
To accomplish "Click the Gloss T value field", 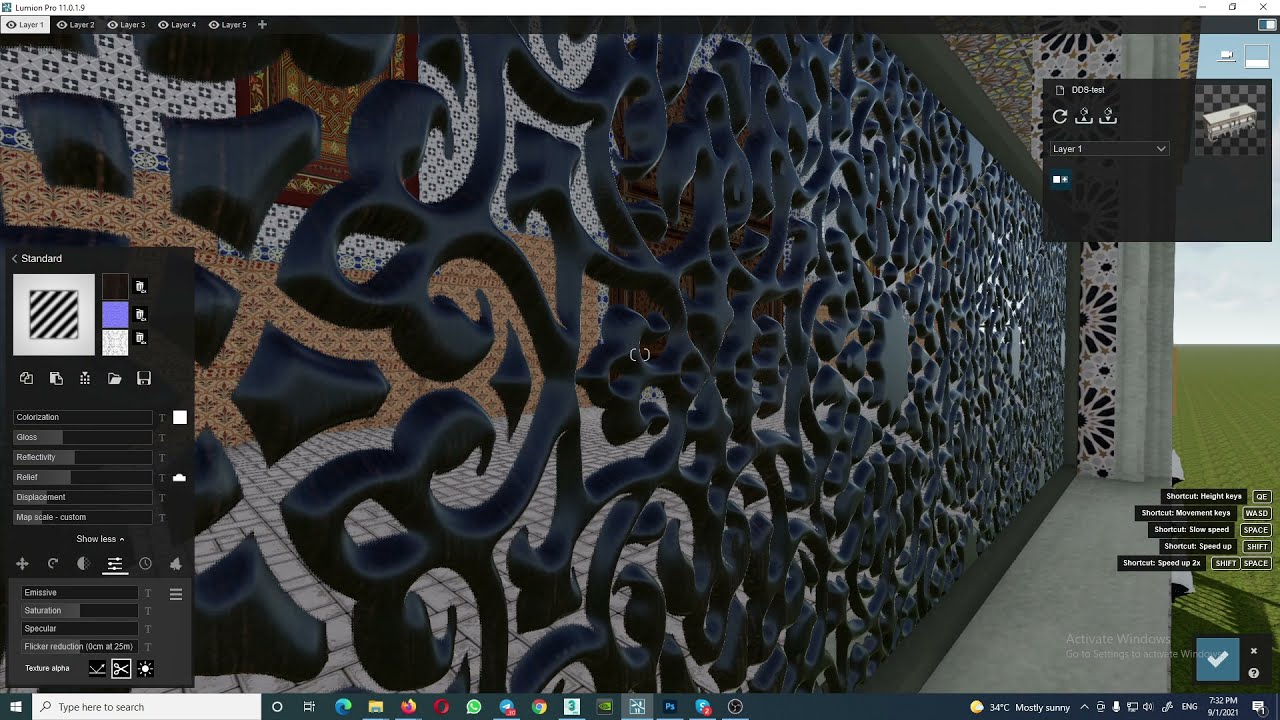I will click(162, 438).
